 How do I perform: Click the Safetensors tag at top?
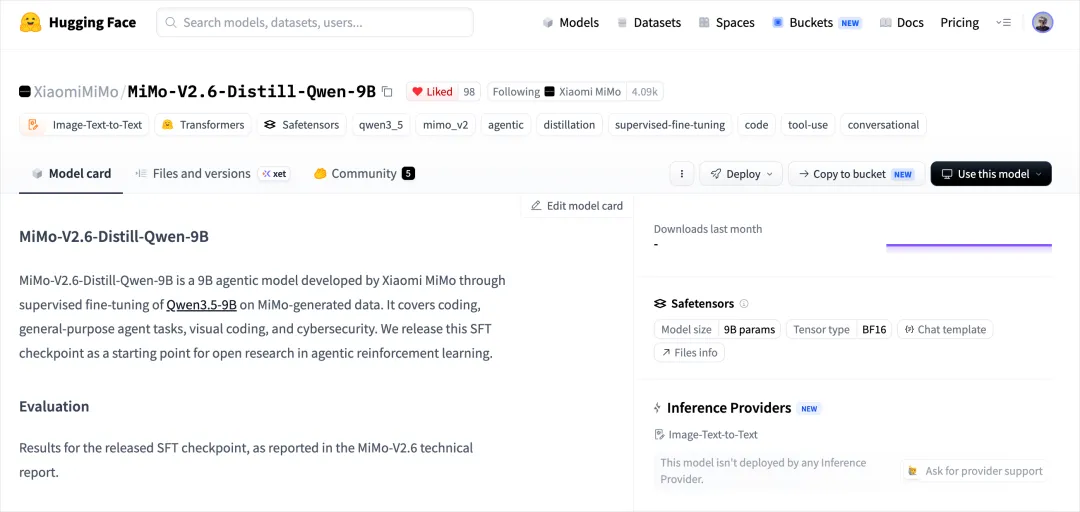[302, 125]
